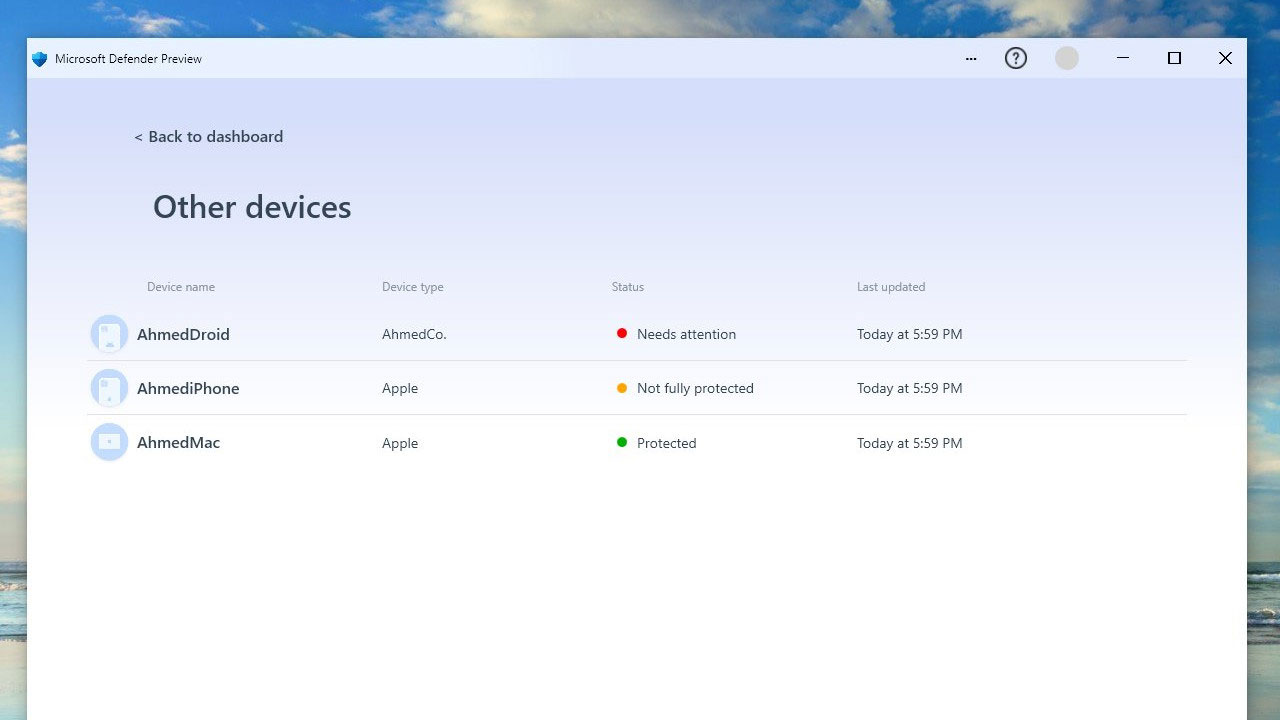Image resolution: width=1280 pixels, height=720 pixels.
Task: Click the red Needs attention status dot
Action: [621, 333]
